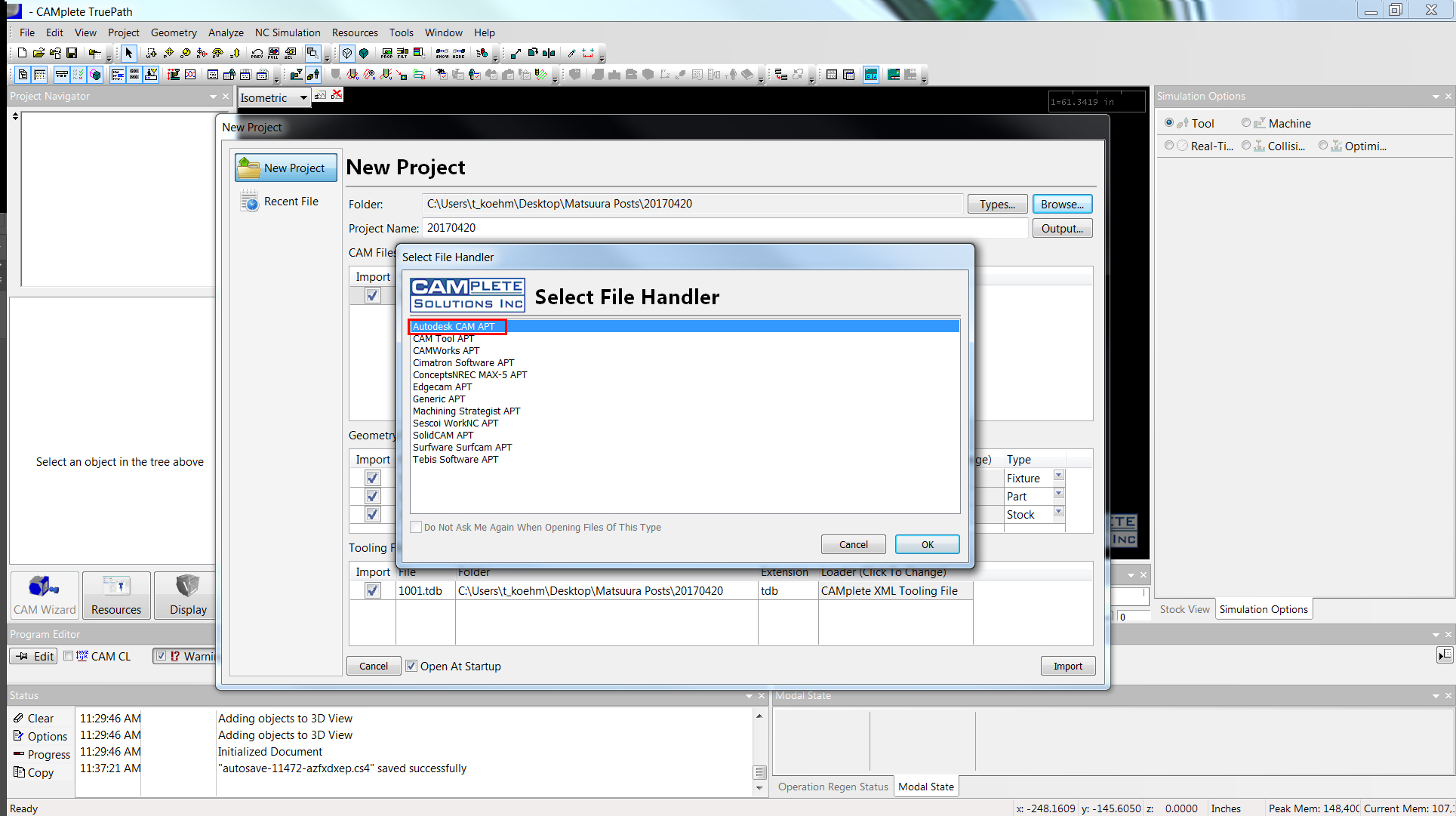Click the red dimension toolbar icon

pos(589,53)
